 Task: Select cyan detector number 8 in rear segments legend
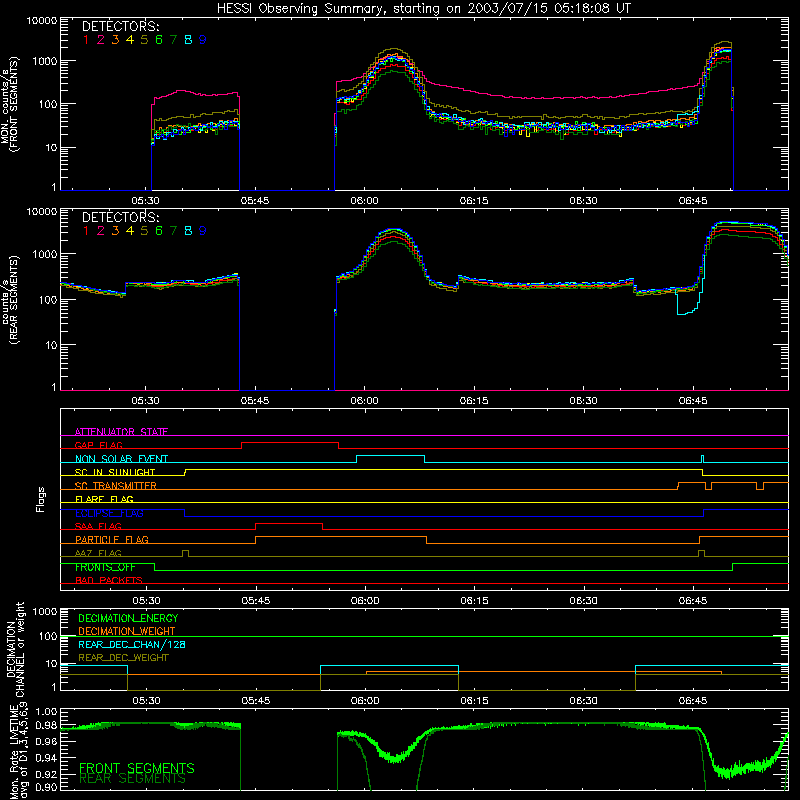tap(188, 231)
